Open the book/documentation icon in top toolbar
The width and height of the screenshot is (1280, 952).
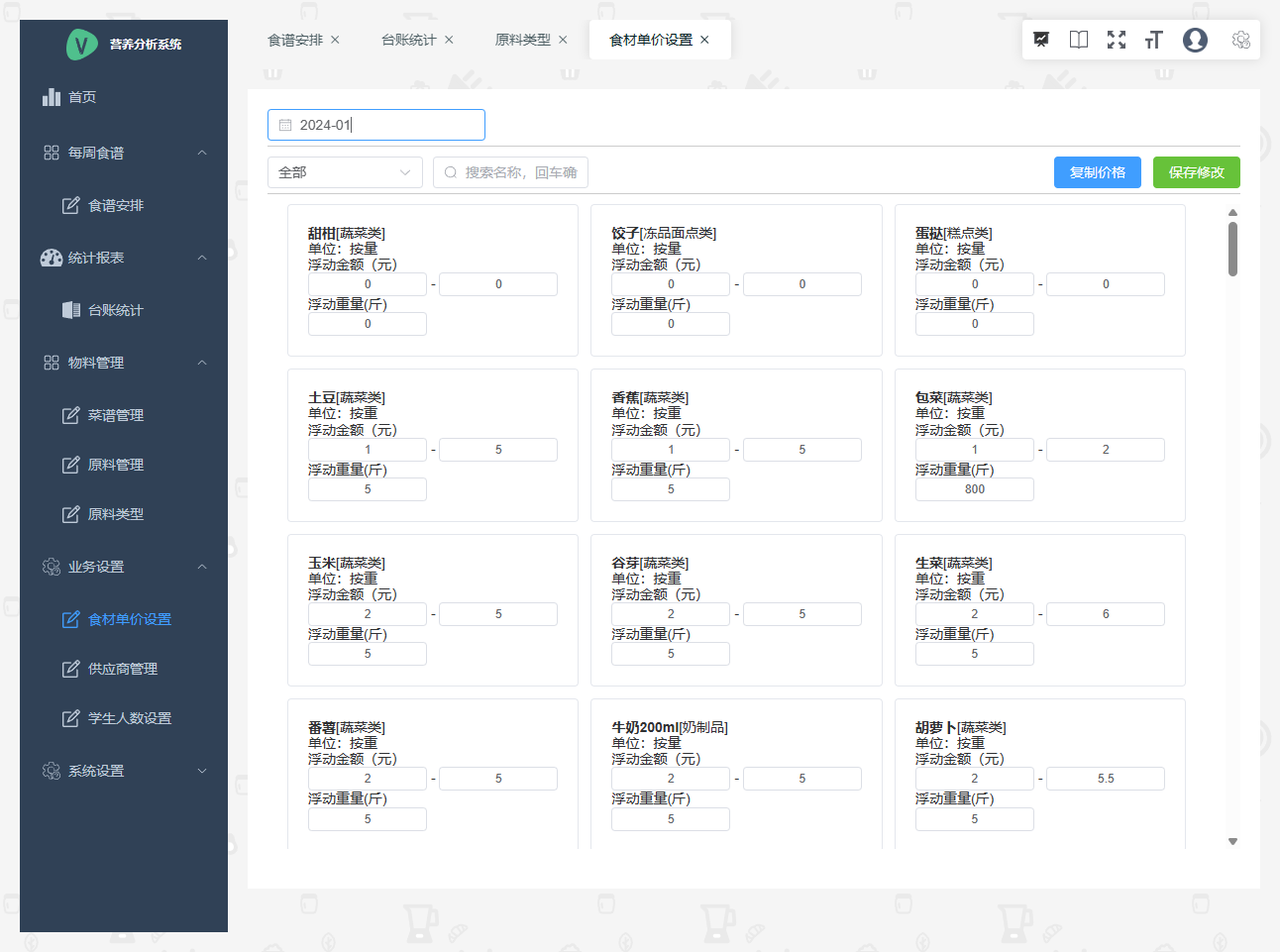point(1078,40)
